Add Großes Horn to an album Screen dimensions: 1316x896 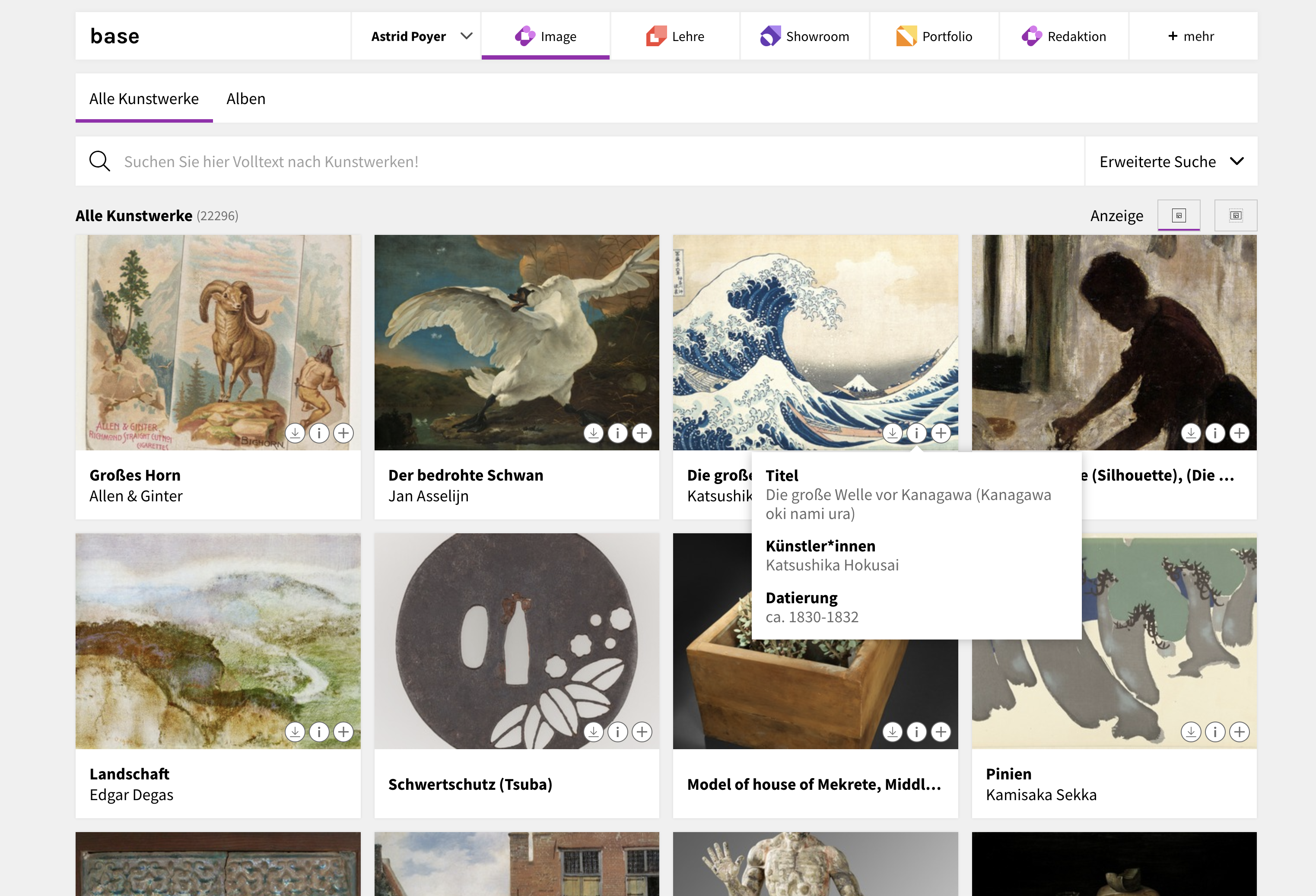pos(343,433)
